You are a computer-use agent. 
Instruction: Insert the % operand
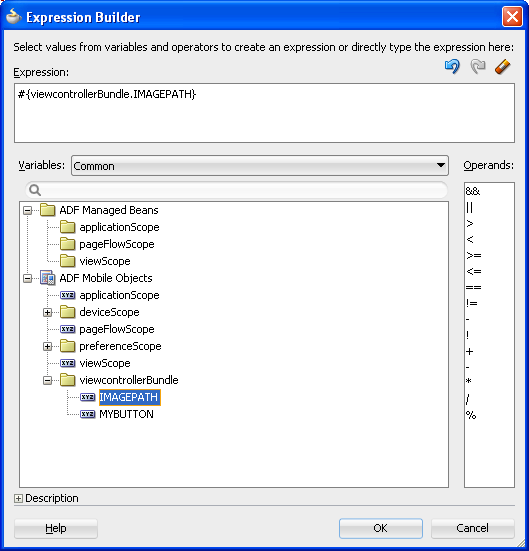pos(471,415)
